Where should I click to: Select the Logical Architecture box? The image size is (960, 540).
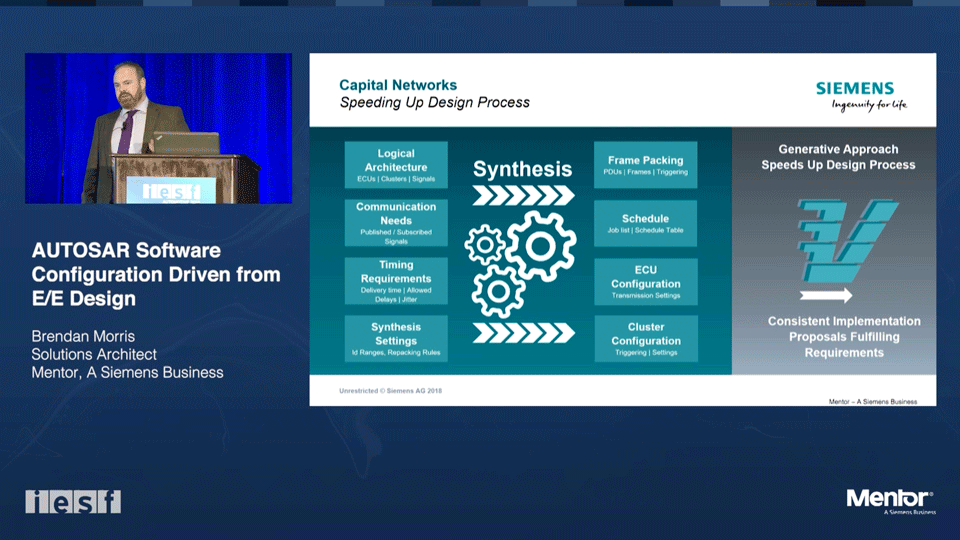396,165
